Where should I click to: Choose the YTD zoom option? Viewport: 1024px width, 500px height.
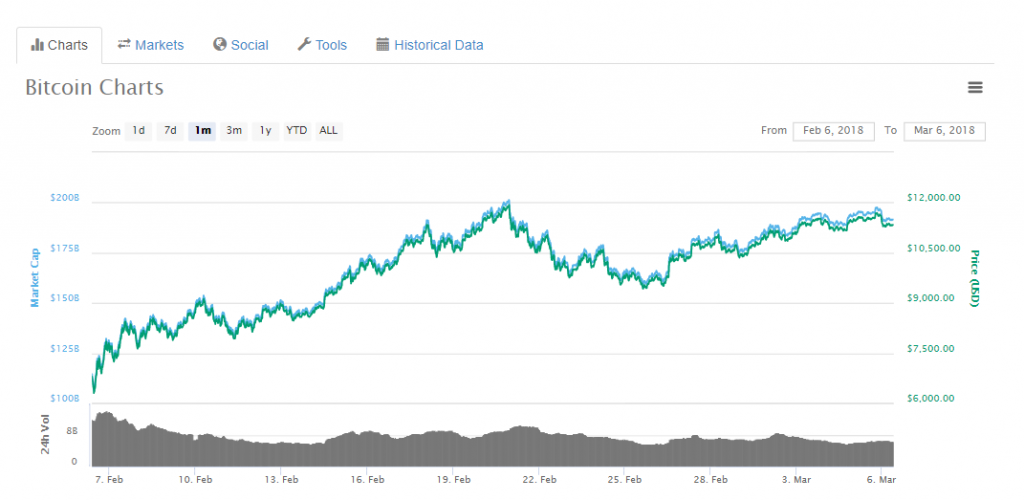(296, 131)
